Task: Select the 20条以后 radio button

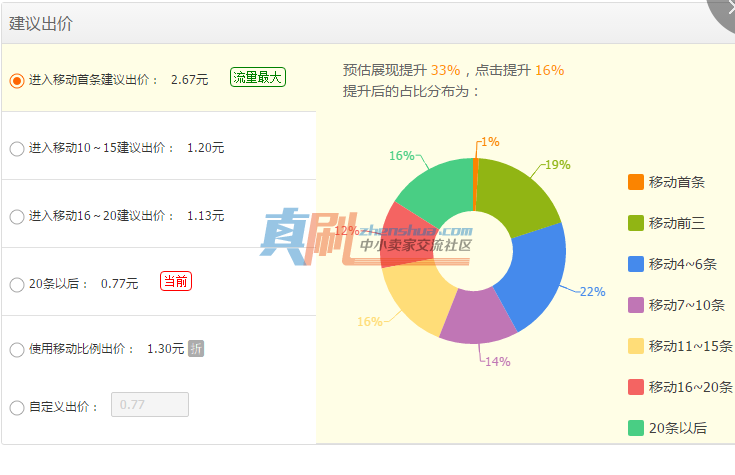Action: click(17, 285)
